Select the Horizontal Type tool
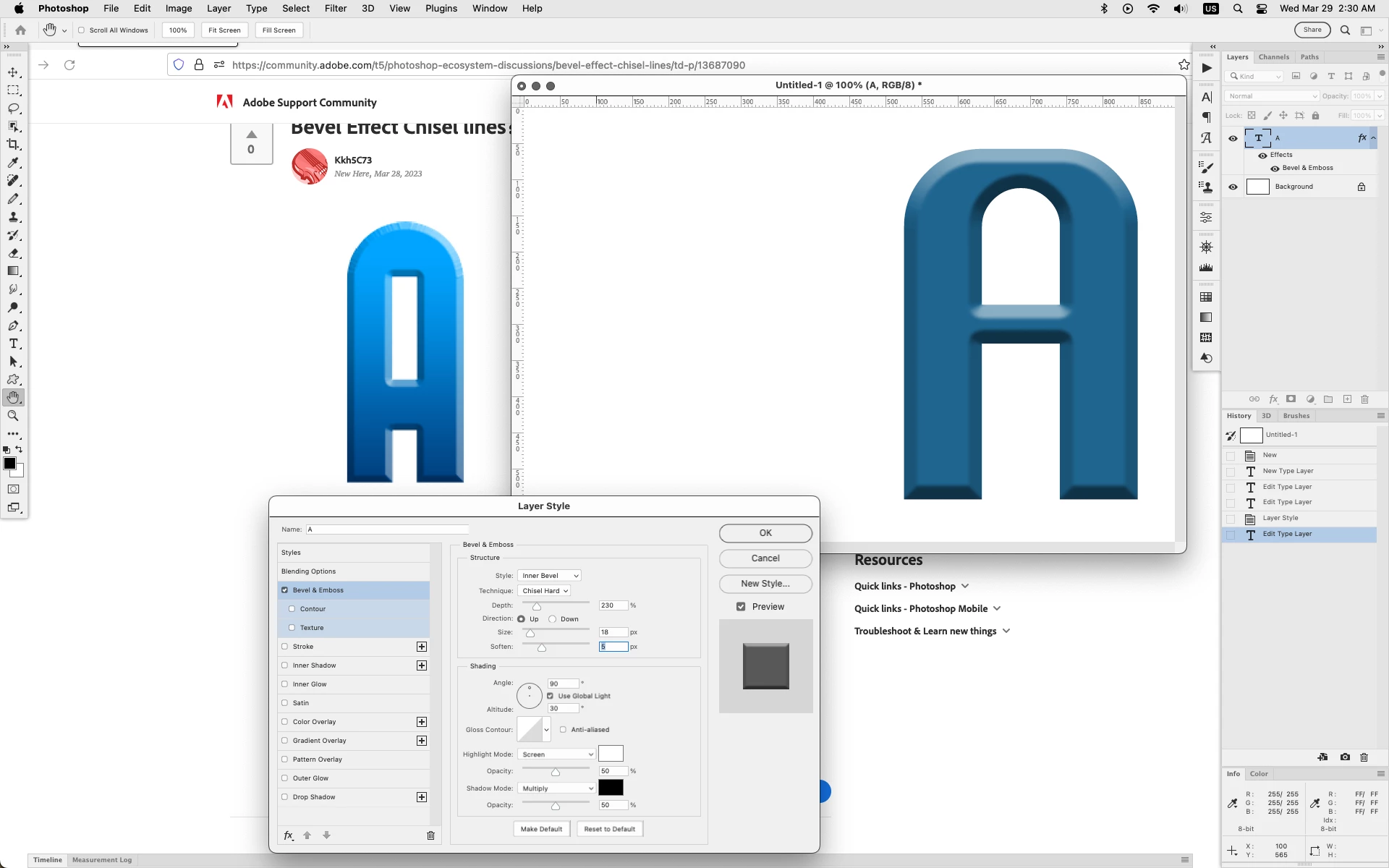 click(13, 344)
